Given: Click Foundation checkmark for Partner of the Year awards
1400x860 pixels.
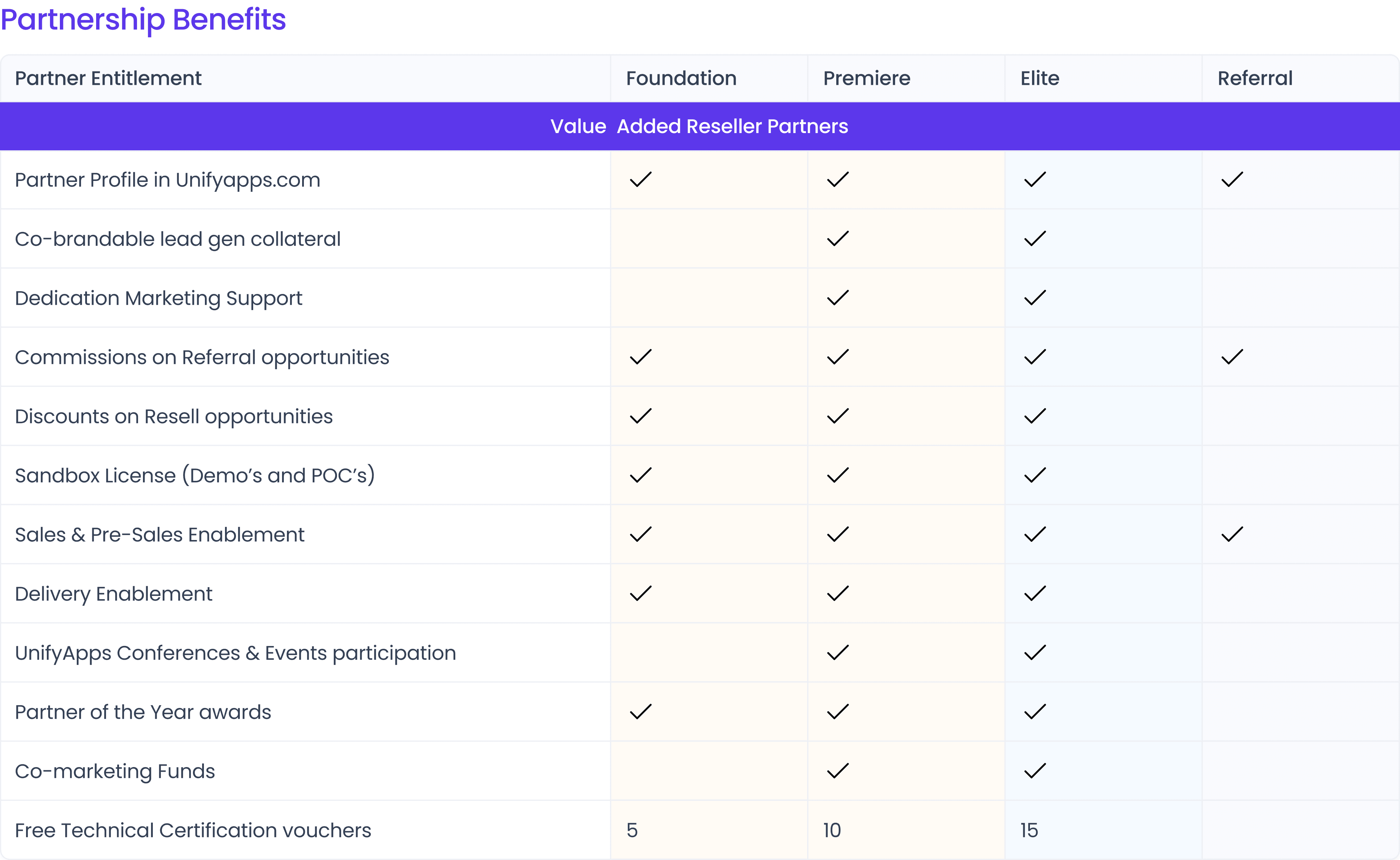Looking at the screenshot, I should tap(640, 712).
